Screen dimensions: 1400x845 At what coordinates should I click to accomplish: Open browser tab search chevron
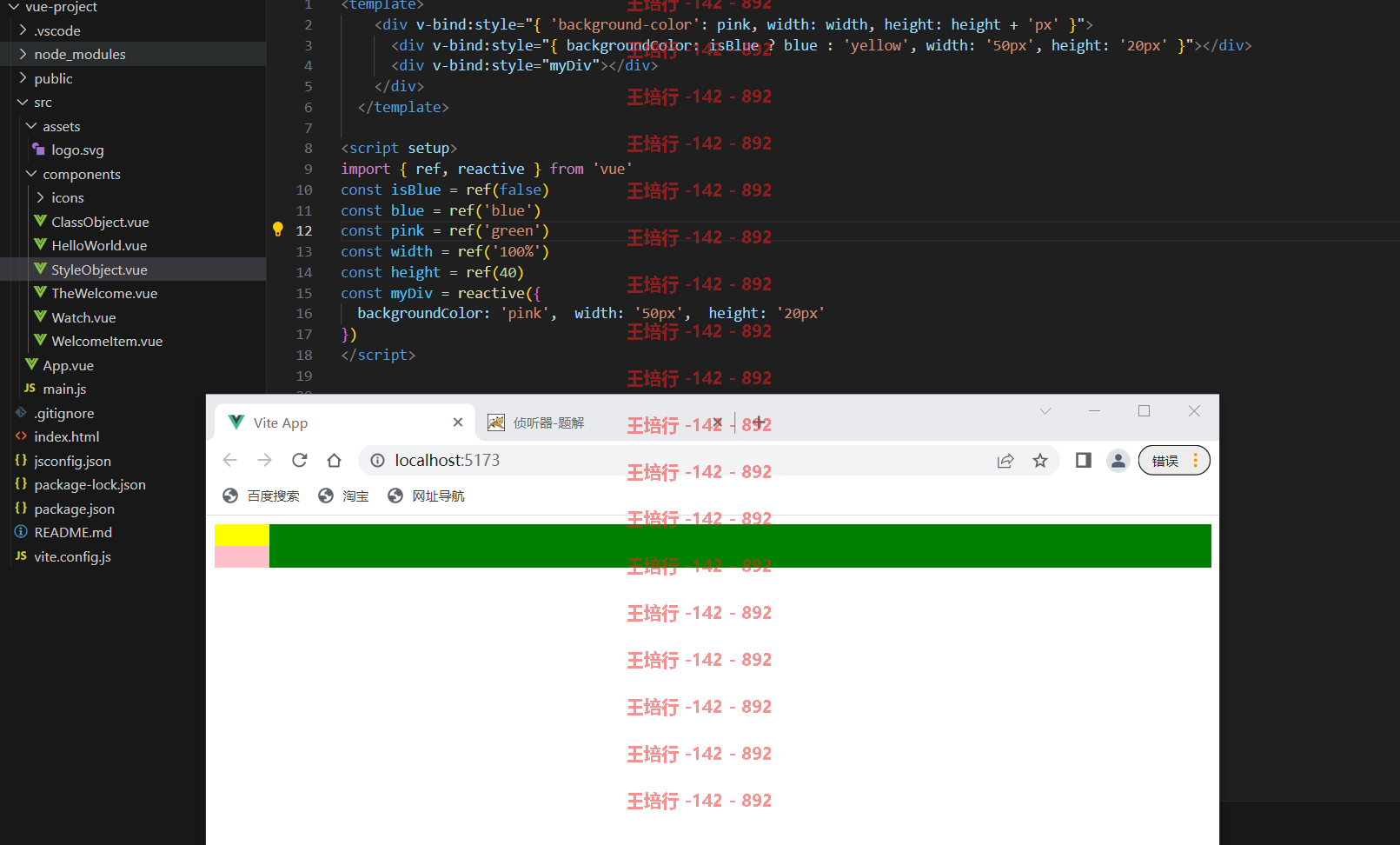tap(1045, 411)
